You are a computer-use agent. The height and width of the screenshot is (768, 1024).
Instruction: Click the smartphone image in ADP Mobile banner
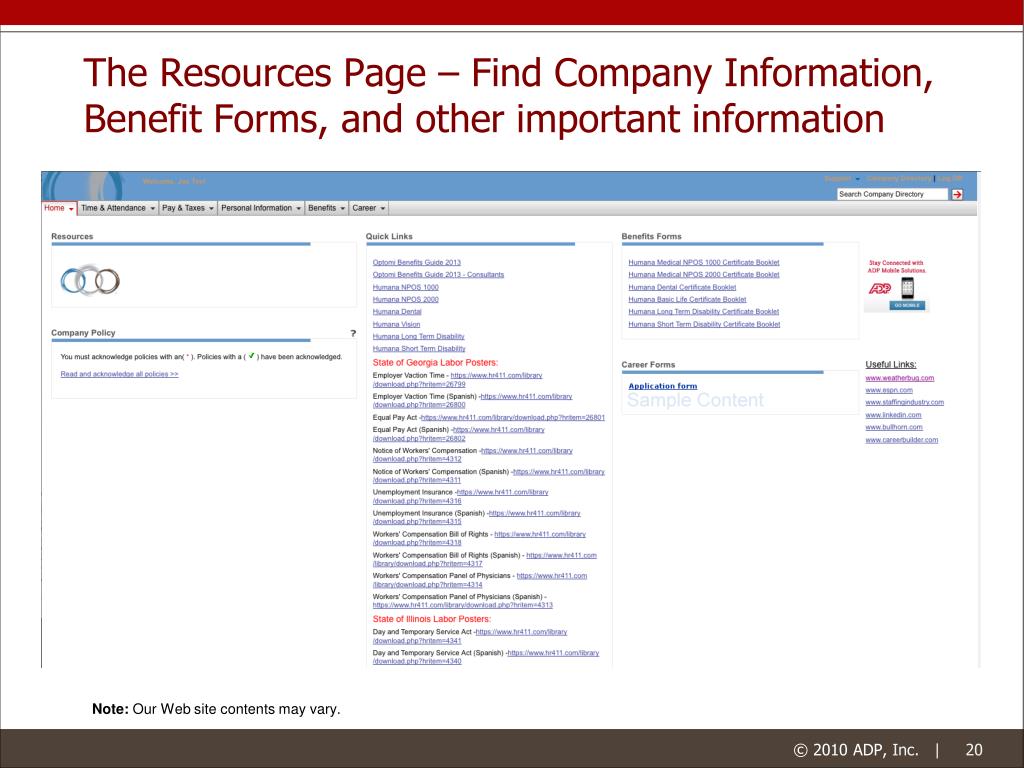(907, 287)
